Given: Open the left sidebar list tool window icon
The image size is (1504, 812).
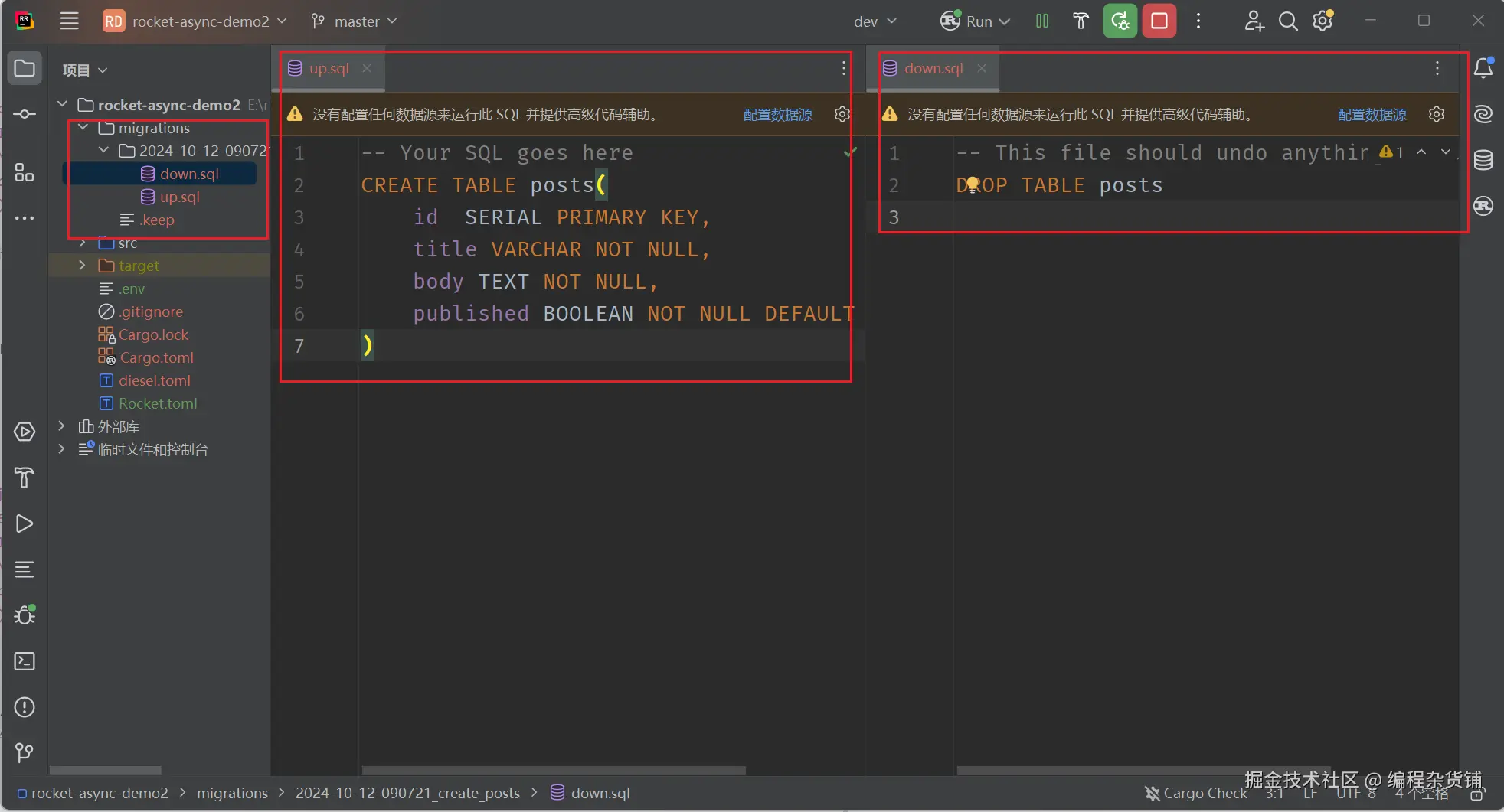Looking at the screenshot, I should coord(25,569).
